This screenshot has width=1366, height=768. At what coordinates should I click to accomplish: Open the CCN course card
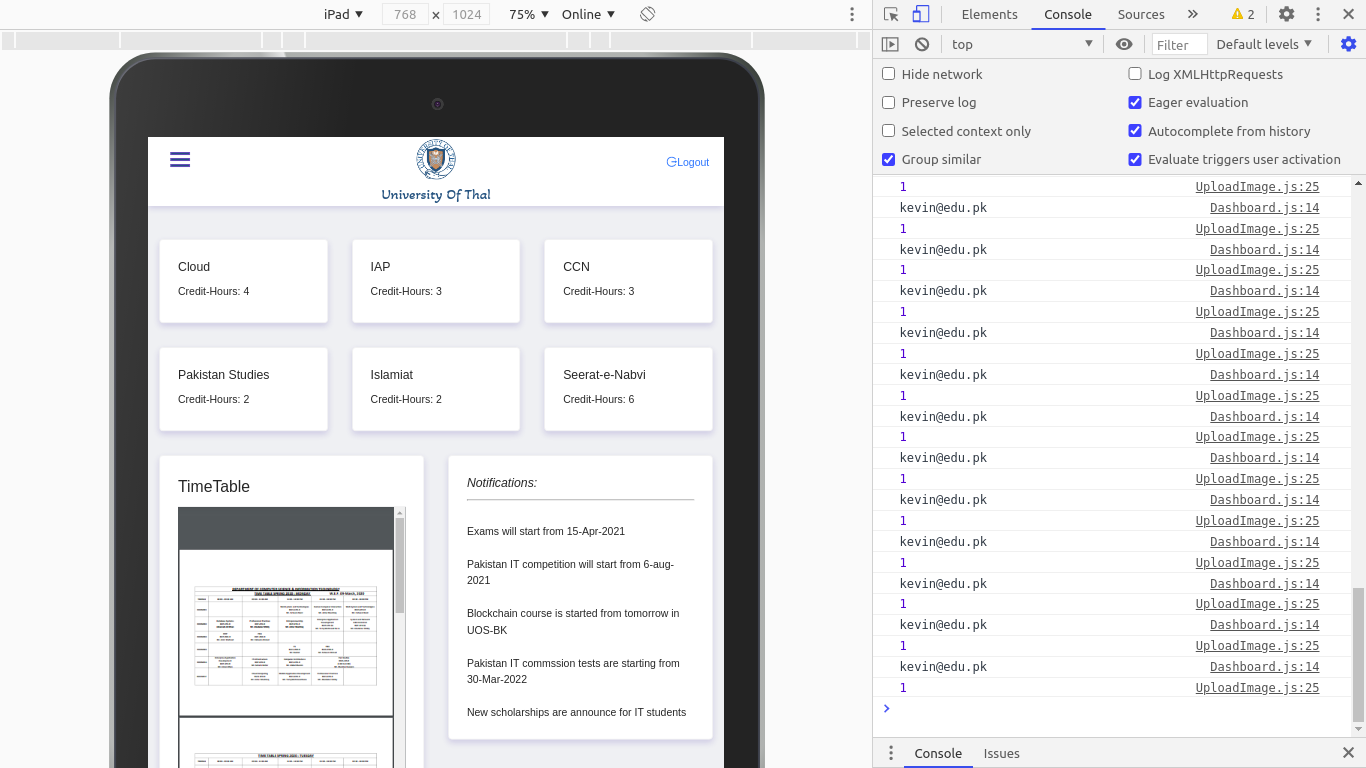point(628,281)
